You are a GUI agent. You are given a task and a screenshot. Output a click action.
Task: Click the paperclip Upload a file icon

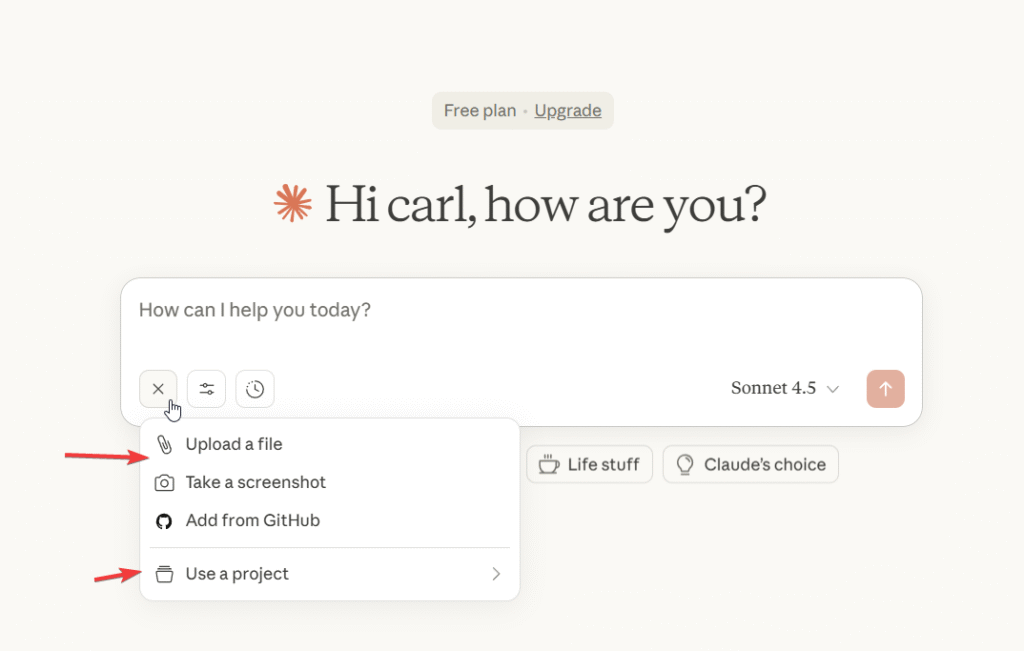point(164,445)
